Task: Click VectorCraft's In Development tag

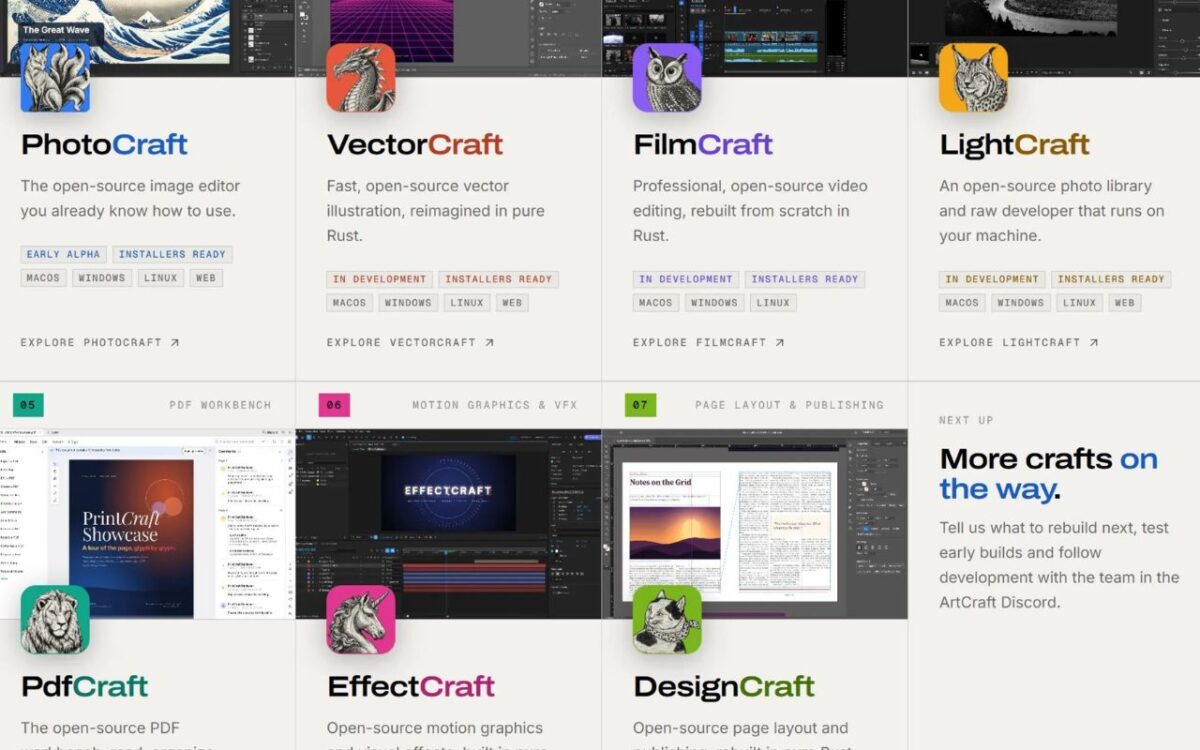Action: point(380,279)
